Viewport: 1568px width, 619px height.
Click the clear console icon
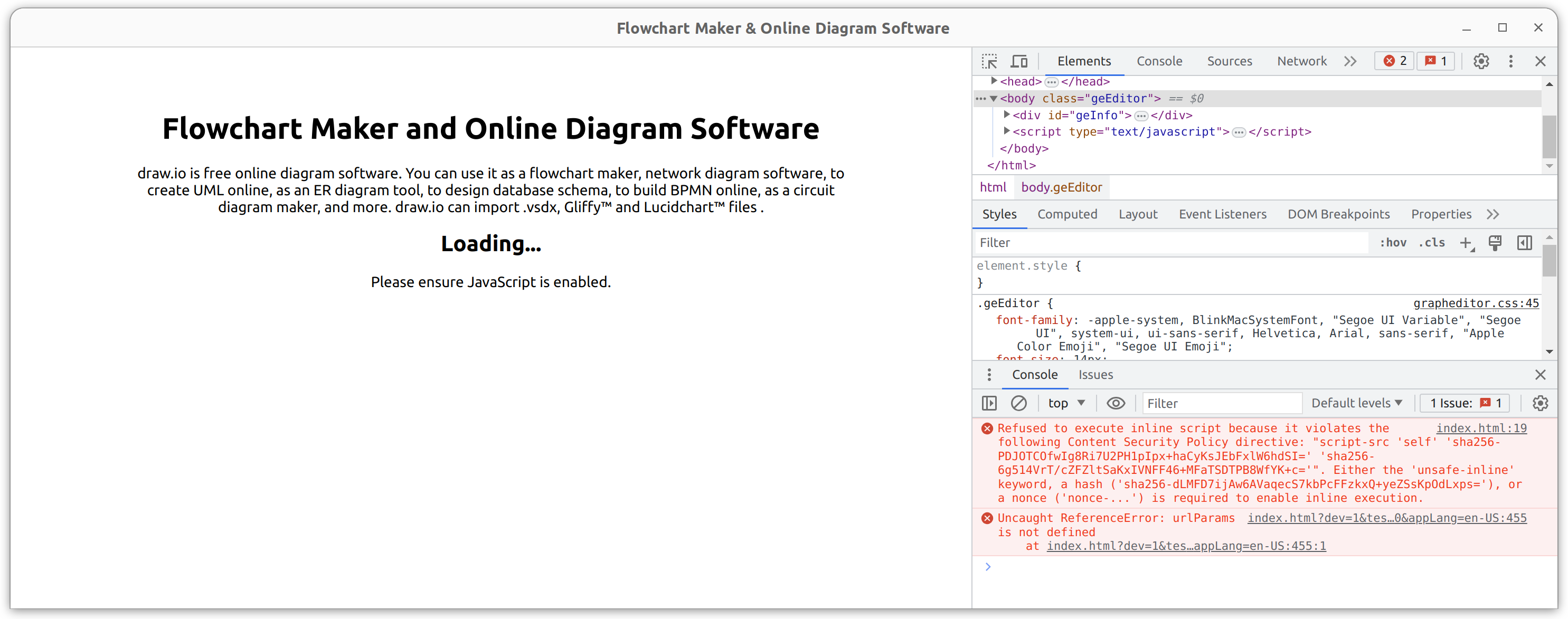1018,403
